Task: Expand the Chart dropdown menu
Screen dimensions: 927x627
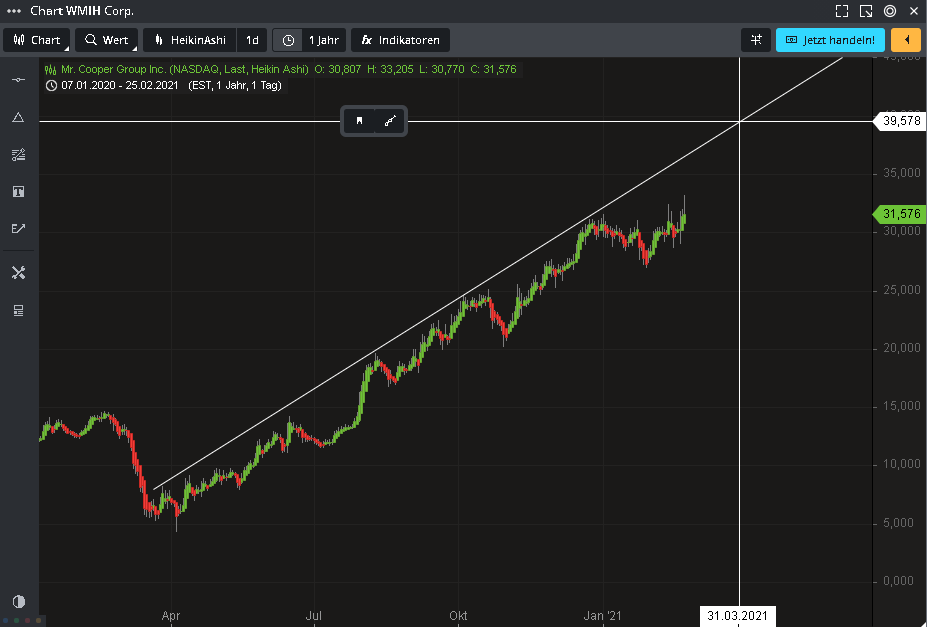Action: (36, 40)
